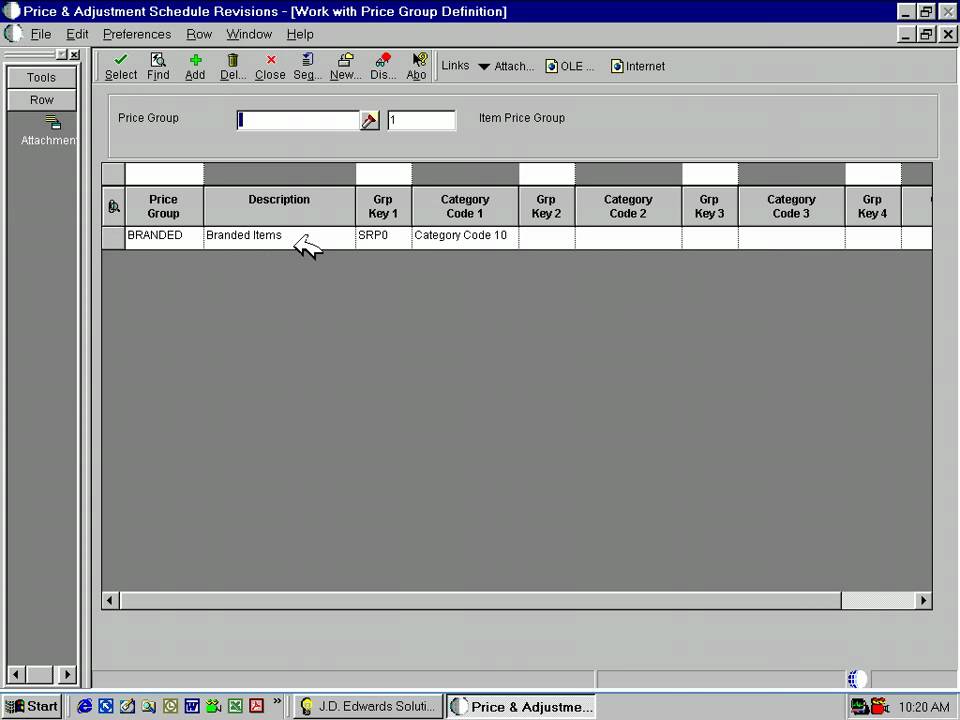Screen dimensions: 960x720
Task: Launch Excel from quick launch bar
Action: click(235, 706)
